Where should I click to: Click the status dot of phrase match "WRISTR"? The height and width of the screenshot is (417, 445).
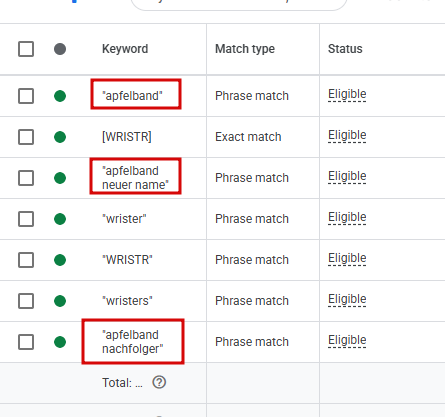tap(60, 260)
